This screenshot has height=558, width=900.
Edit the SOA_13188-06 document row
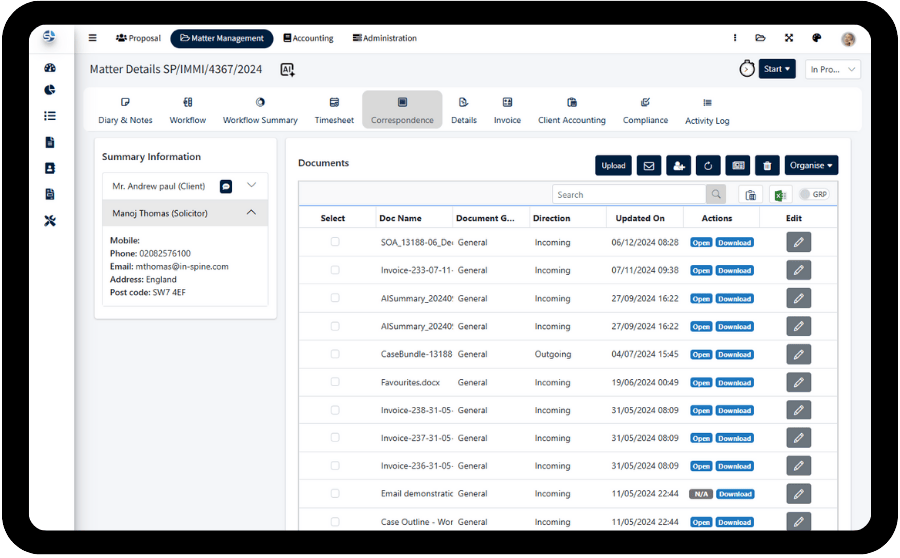pyautogui.click(x=798, y=242)
